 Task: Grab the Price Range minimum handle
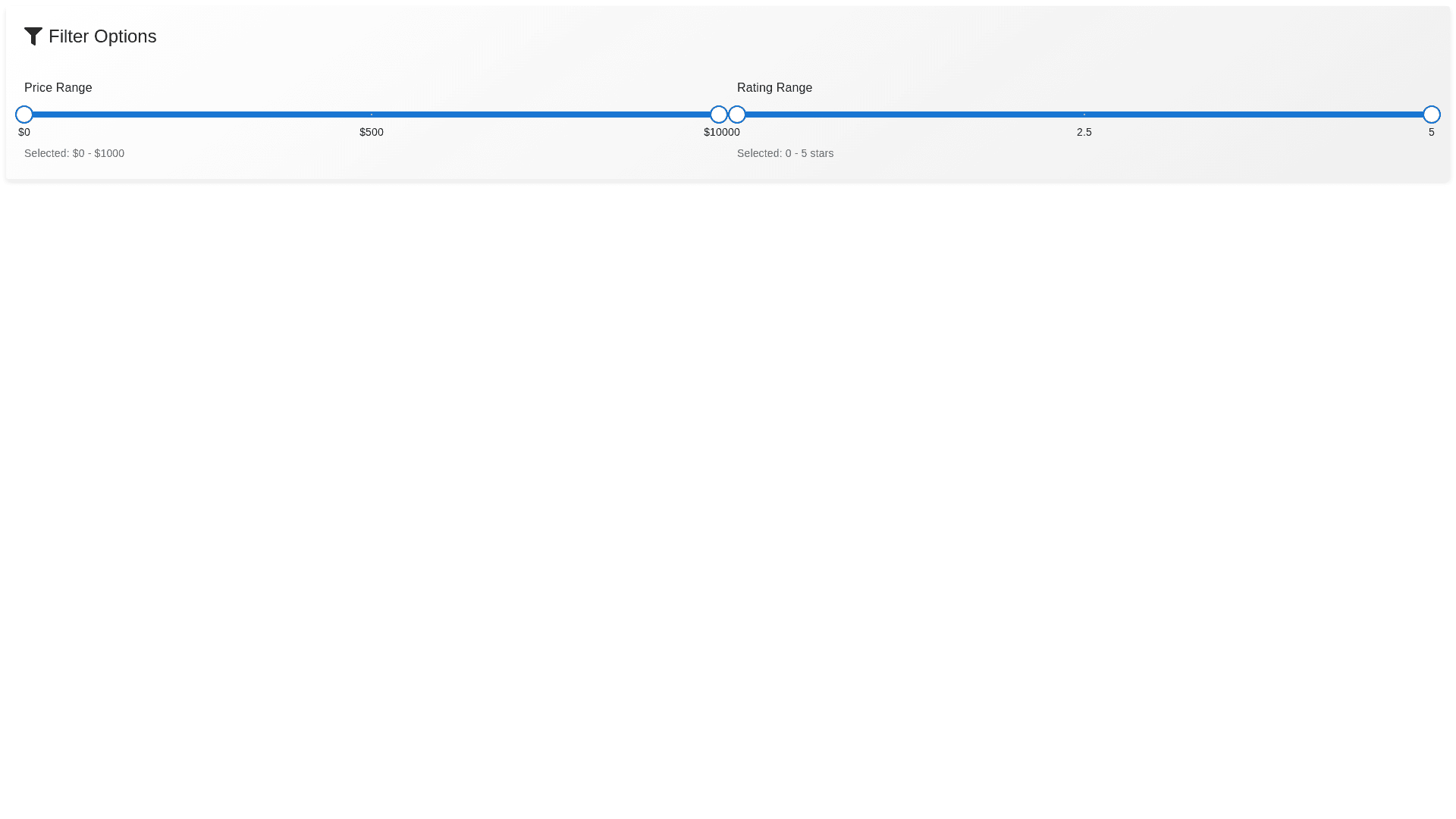coord(24,115)
